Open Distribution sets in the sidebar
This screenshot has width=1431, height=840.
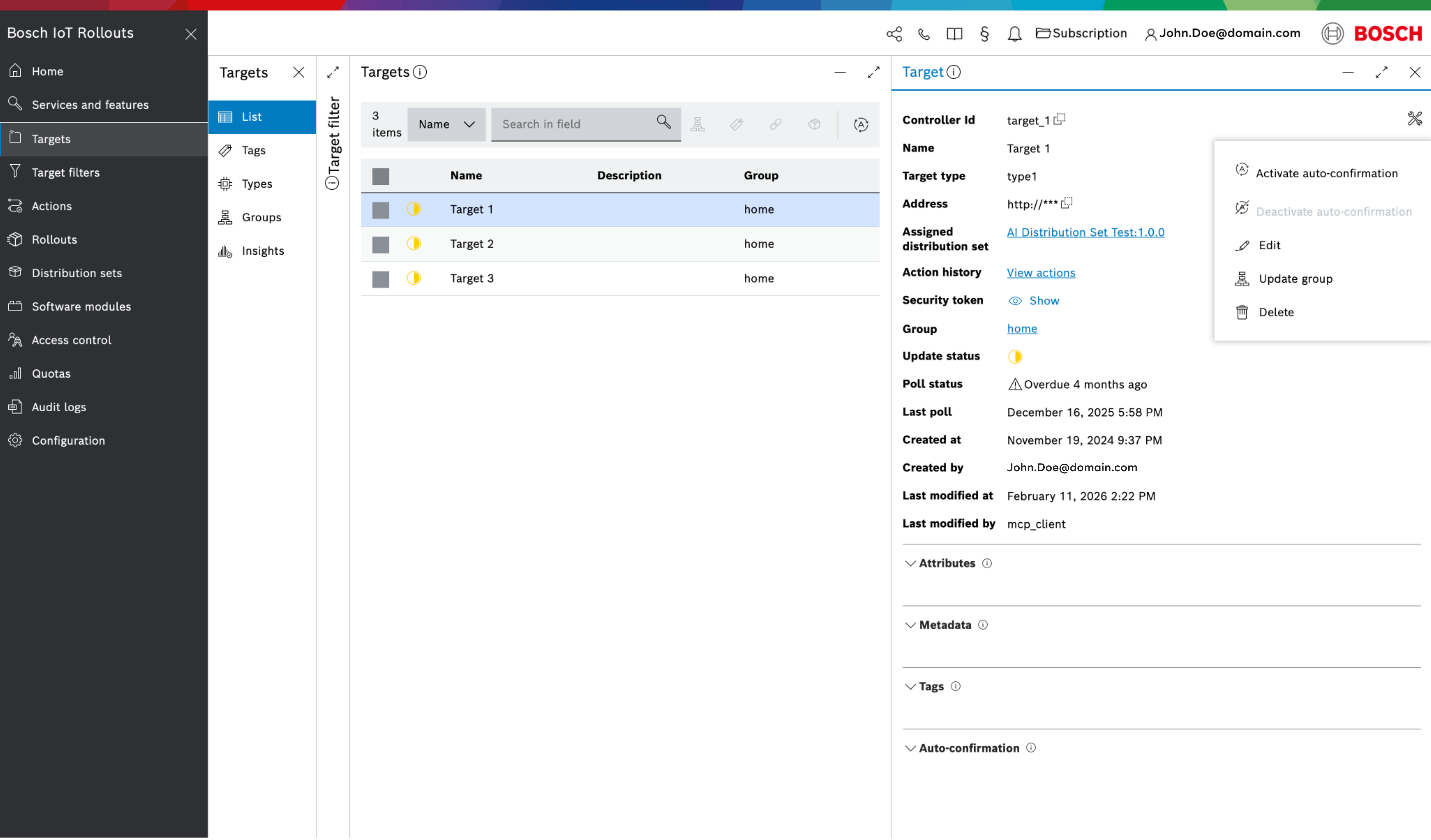point(104,273)
